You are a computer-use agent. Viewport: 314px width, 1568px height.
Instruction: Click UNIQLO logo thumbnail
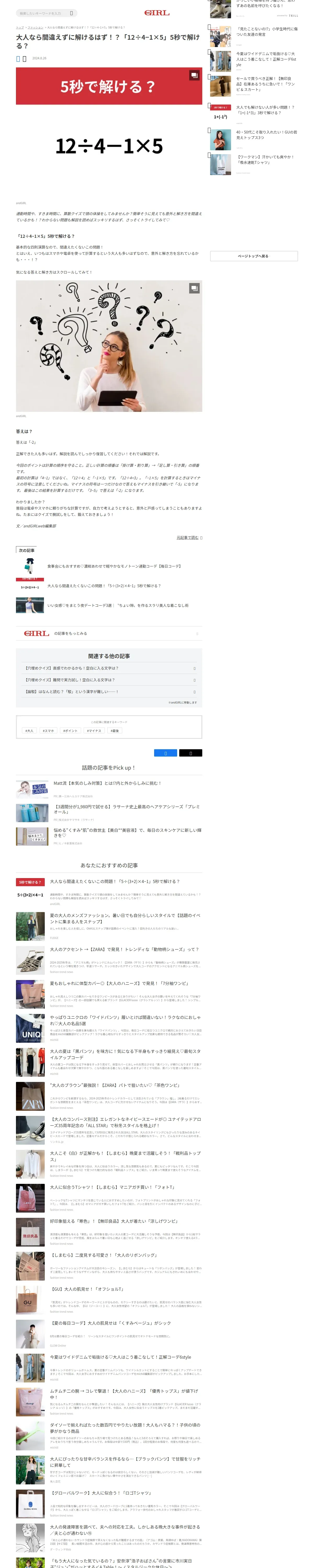coord(31,1029)
